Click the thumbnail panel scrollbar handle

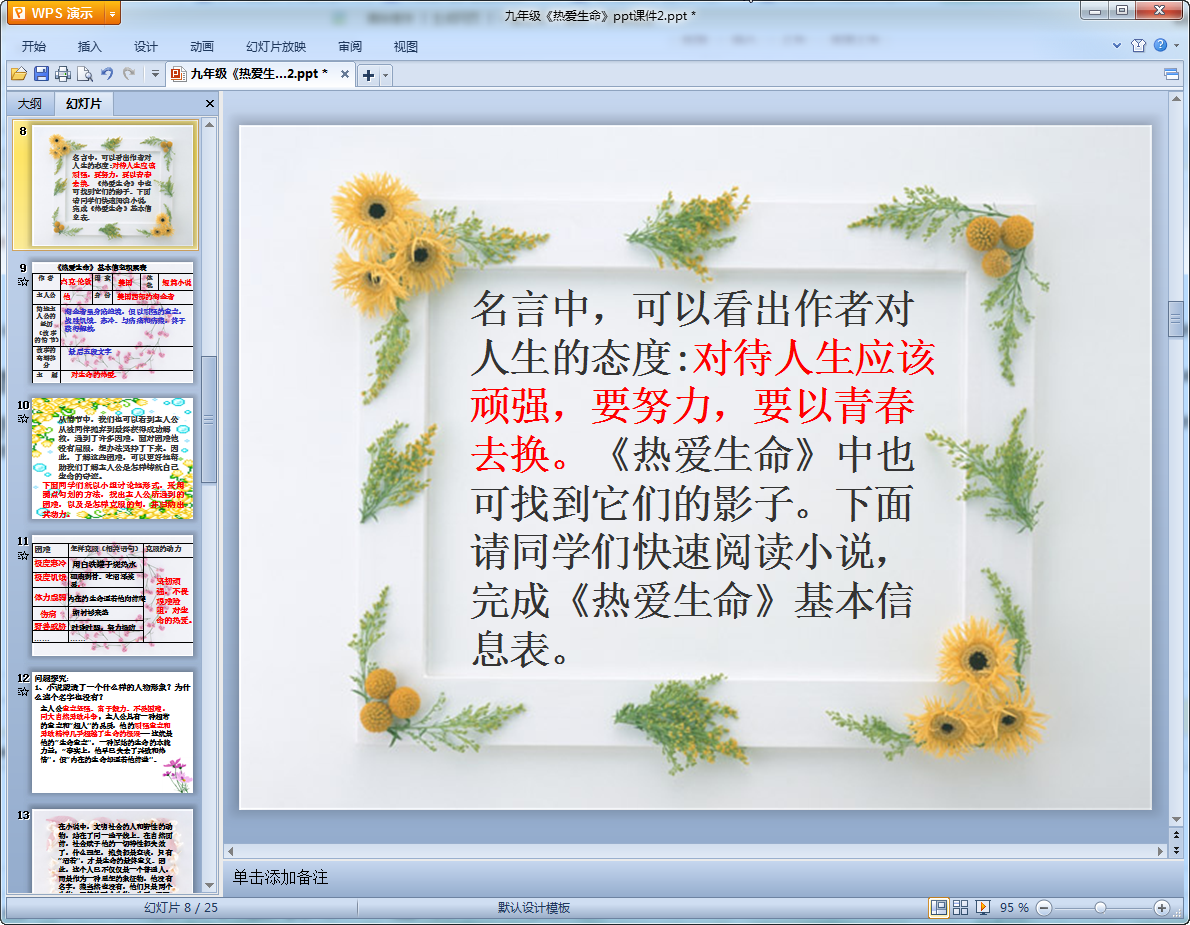(209, 419)
